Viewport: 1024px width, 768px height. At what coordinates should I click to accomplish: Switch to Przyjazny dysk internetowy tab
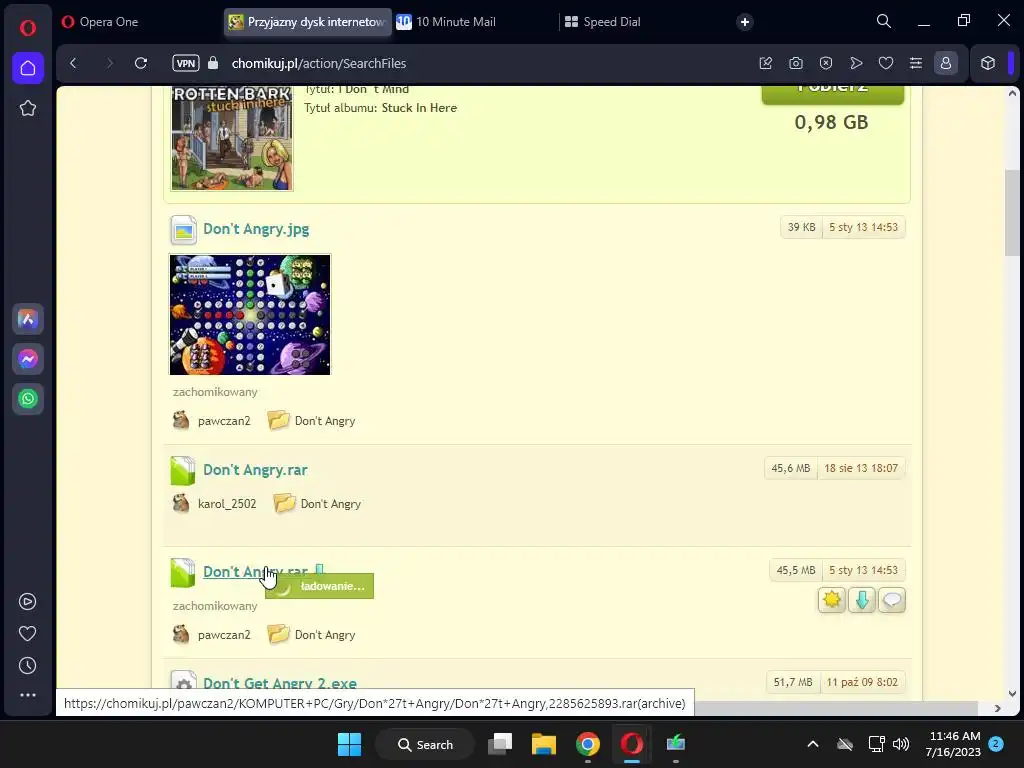click(308, 22)
